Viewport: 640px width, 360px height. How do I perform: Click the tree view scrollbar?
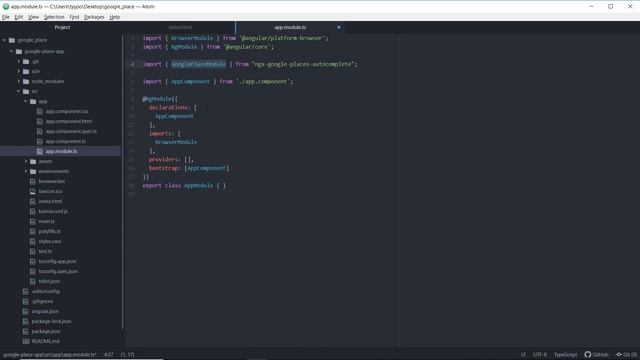[122, 182]
